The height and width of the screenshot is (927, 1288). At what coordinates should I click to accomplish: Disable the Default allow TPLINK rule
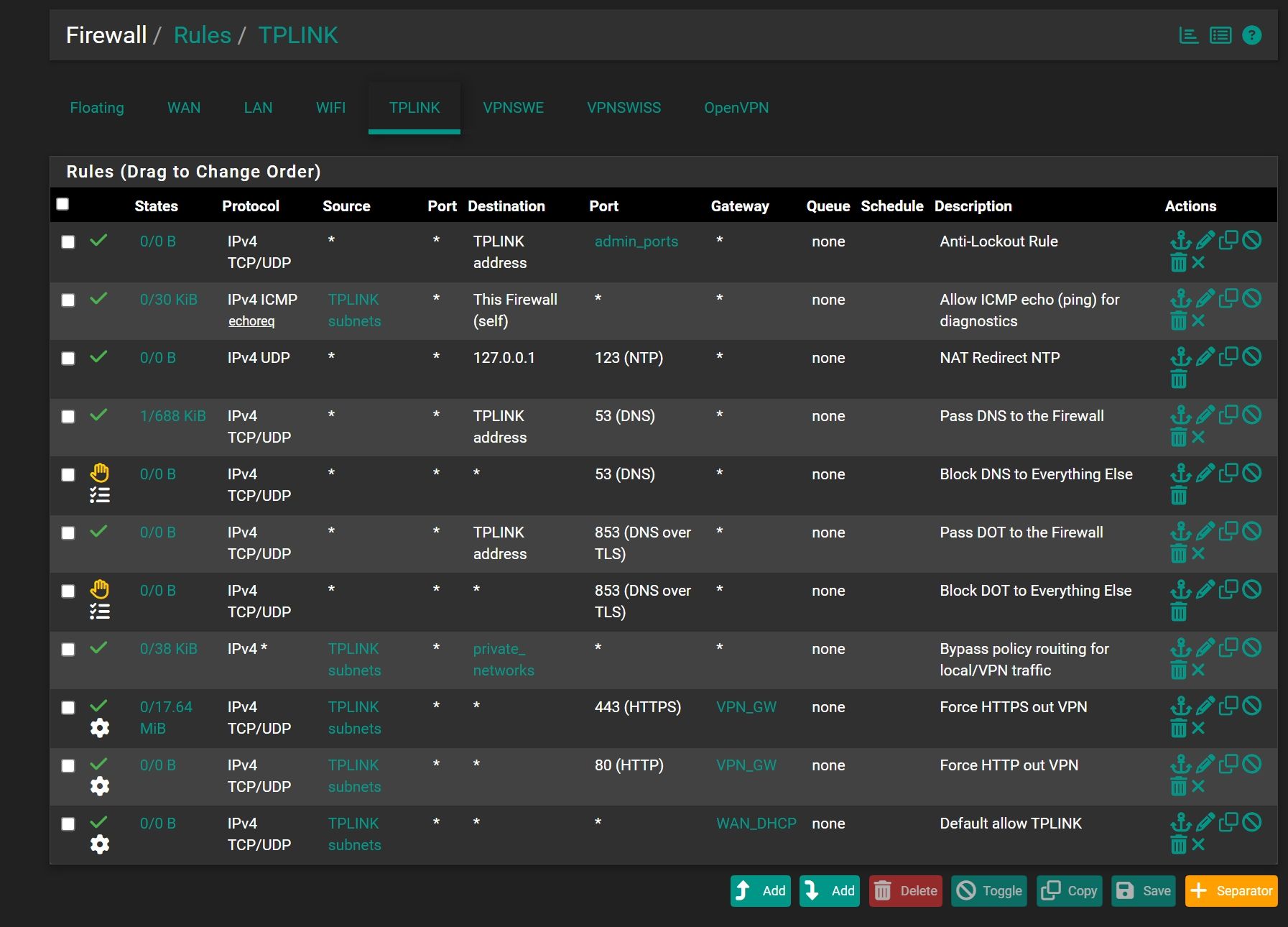[1251, 822]
